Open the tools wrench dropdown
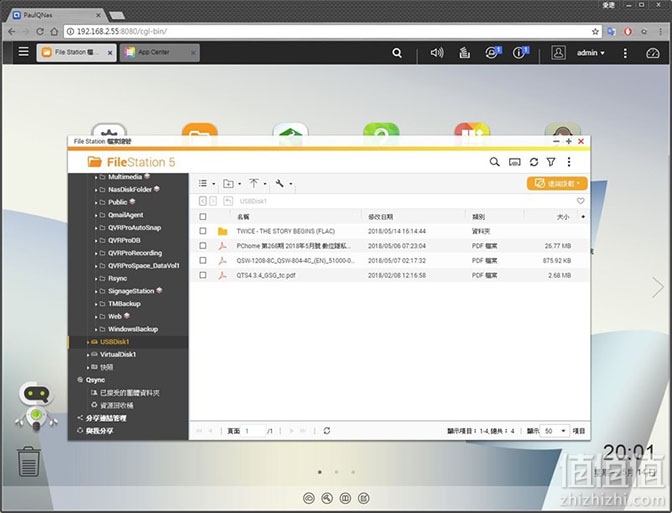This screenshot has height=513, width=672. coord(284,183)
